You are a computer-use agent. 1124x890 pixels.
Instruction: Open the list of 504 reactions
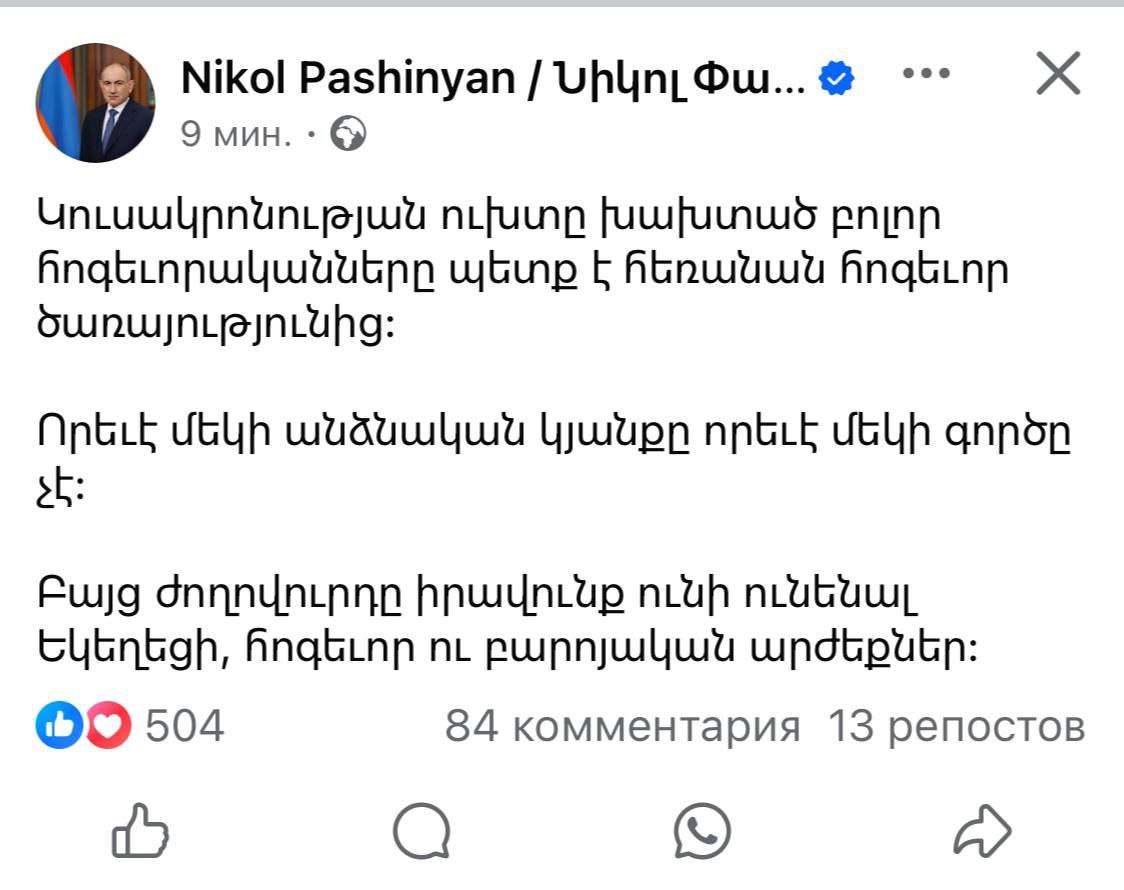185,726
